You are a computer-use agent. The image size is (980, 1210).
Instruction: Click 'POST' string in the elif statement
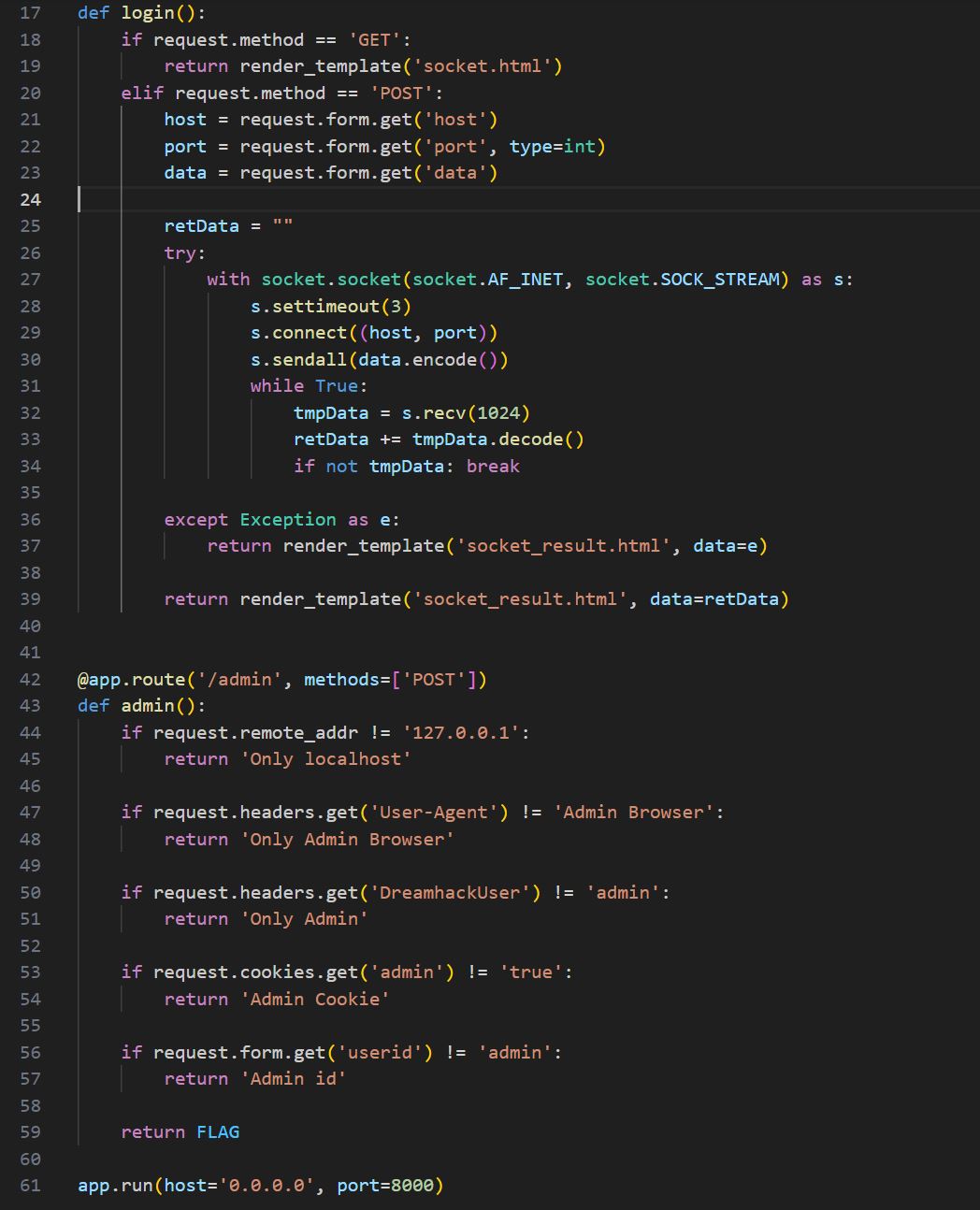pos(401,93)
